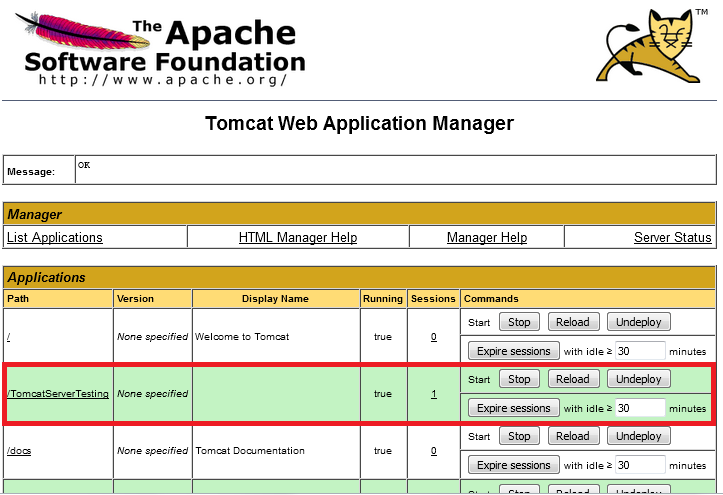Click sessions count 0 for root application
Viewport: 723px width, 495px height.
(x=433, y=337)
